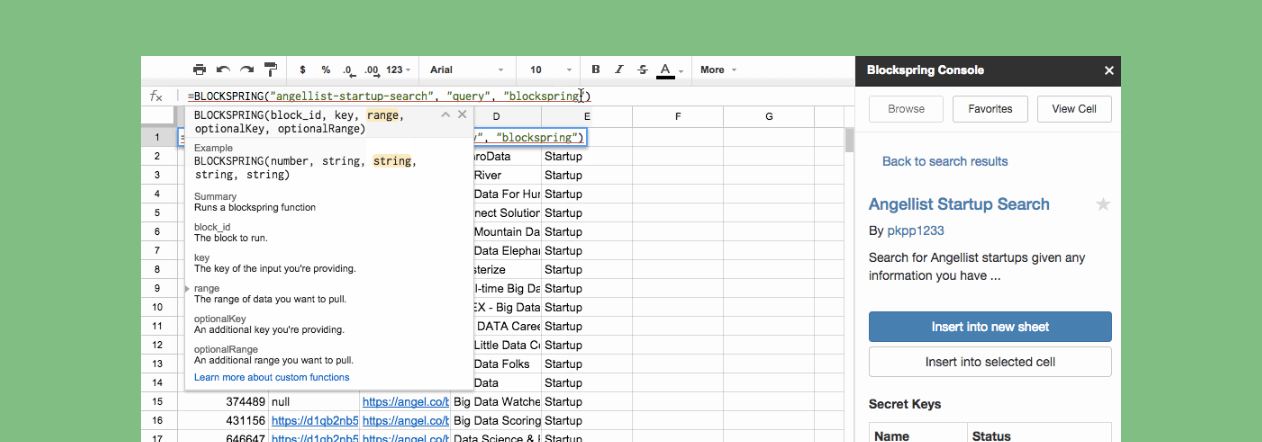Viewport: 1262px width, 442px height.
Task: Click the spreadsheet vertical scrollbar thumb
Action: [849, 140]
